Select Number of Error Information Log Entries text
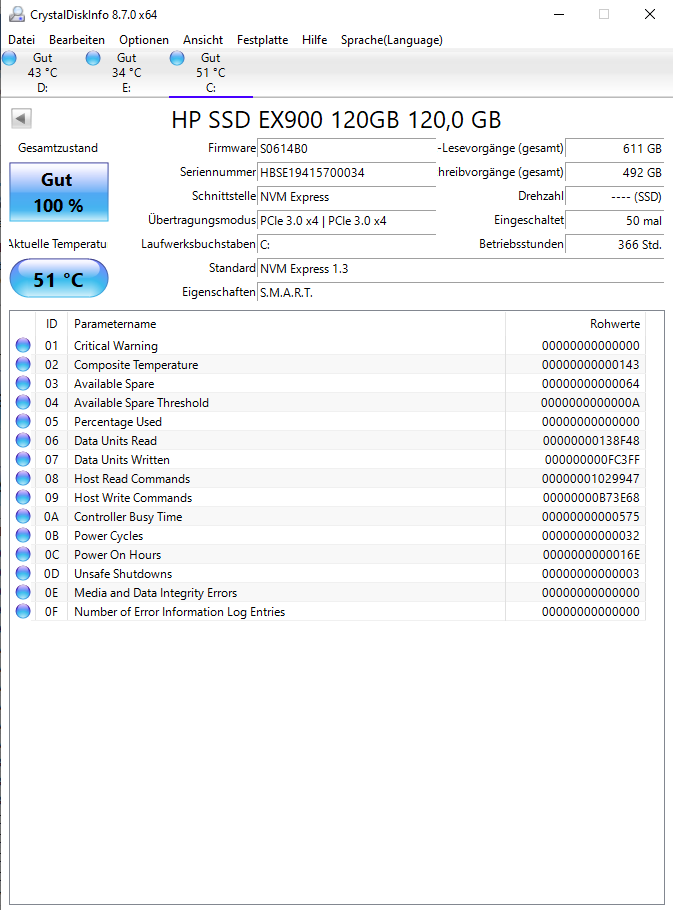 pos(179,612)
